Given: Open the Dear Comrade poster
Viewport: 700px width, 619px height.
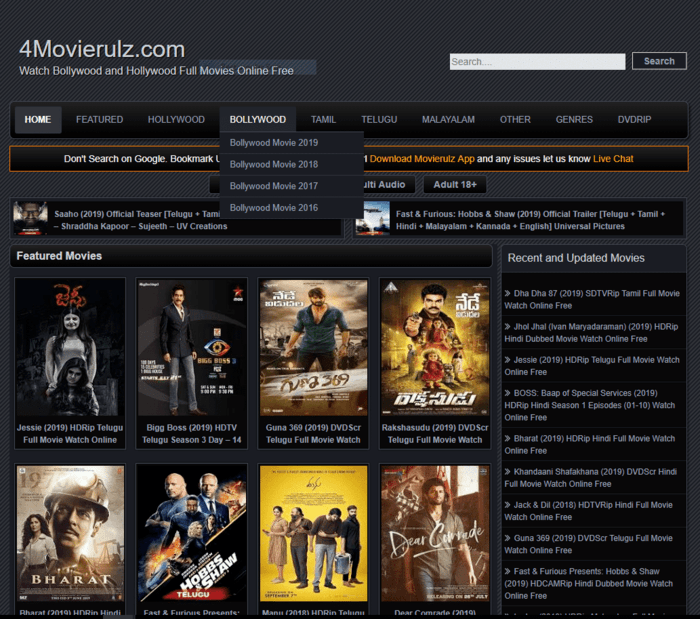Looking at the screenshot, I should tap(435, 533).
